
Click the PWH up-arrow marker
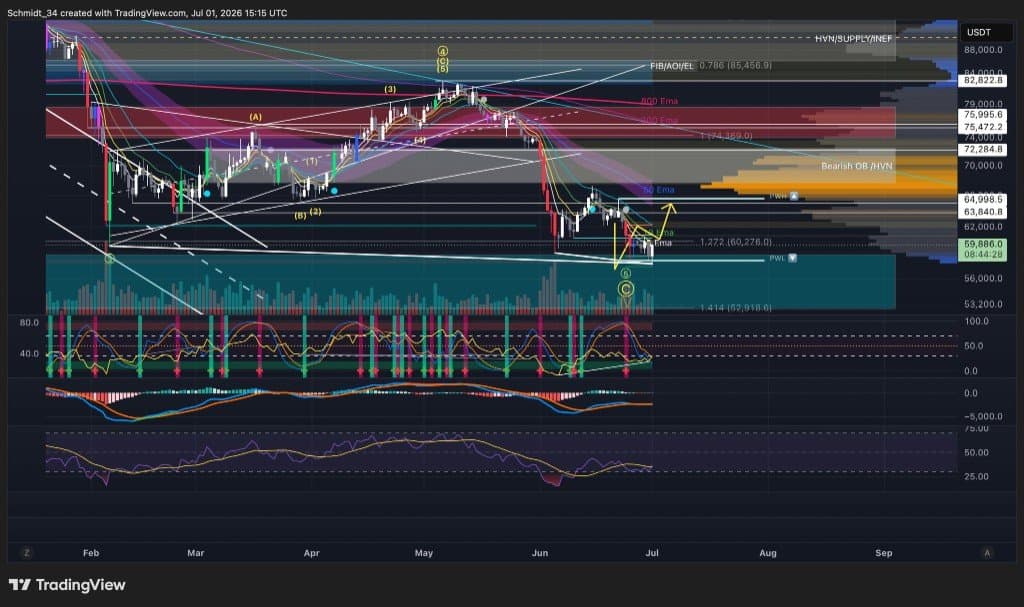[x=793, y=196]
